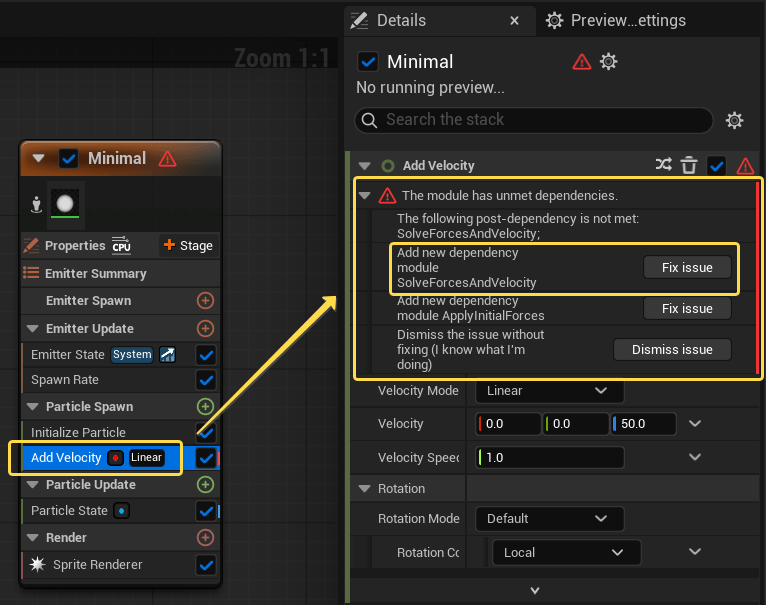Click the CPU sim target icon
This screenshot has width=766, height=605.
(x=121, y=245)
